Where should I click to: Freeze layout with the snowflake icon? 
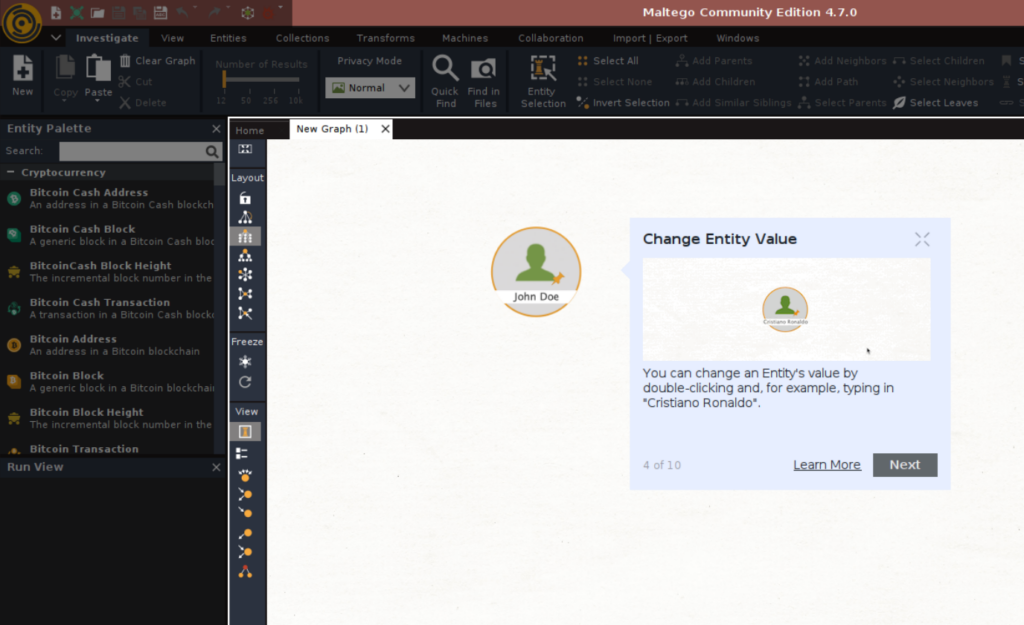point(245,362)
